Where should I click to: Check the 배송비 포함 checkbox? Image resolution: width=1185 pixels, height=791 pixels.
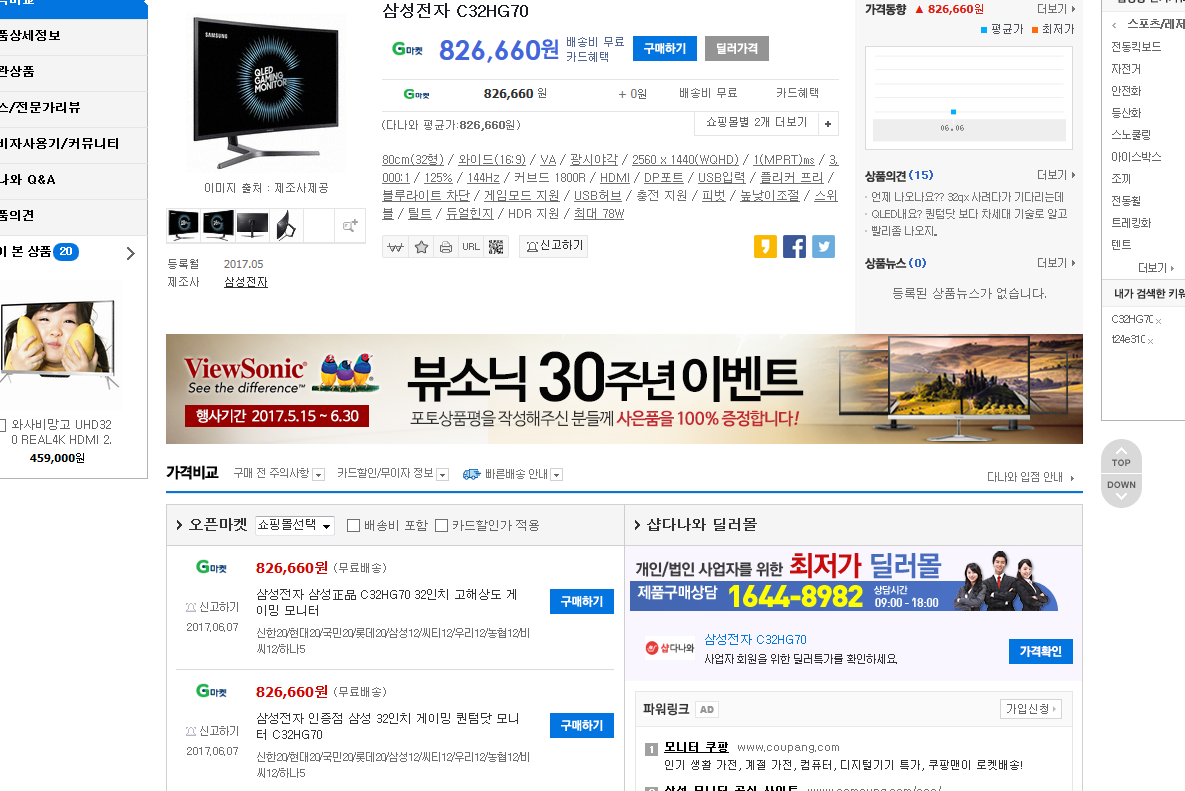click(353, 525)
